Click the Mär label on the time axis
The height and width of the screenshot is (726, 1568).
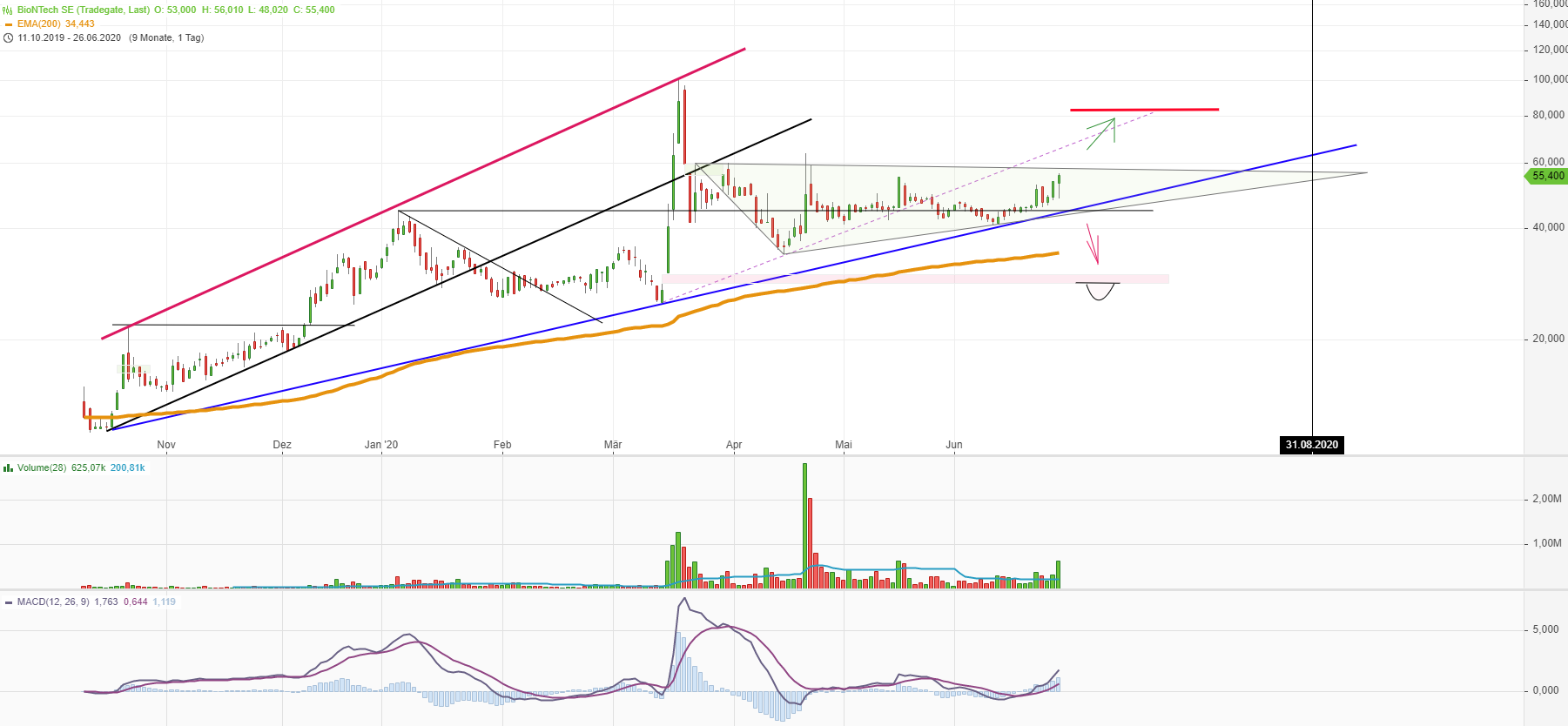(613, 445)
